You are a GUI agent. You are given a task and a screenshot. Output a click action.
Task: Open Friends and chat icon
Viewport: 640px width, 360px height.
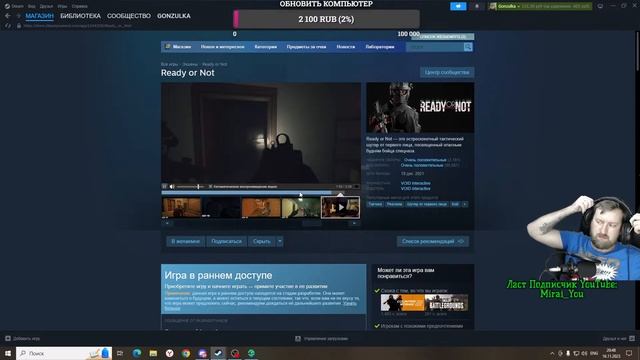(x=632, y=338)
